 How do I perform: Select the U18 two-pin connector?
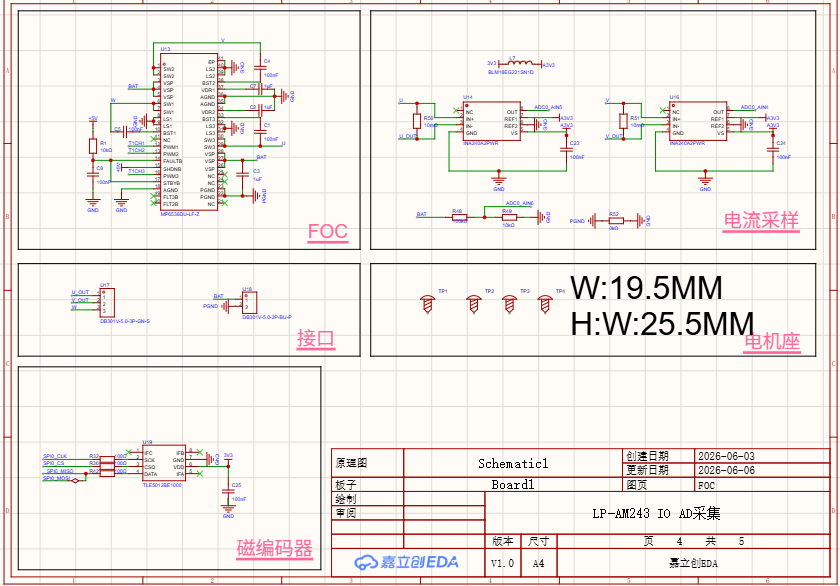point(250,303)
